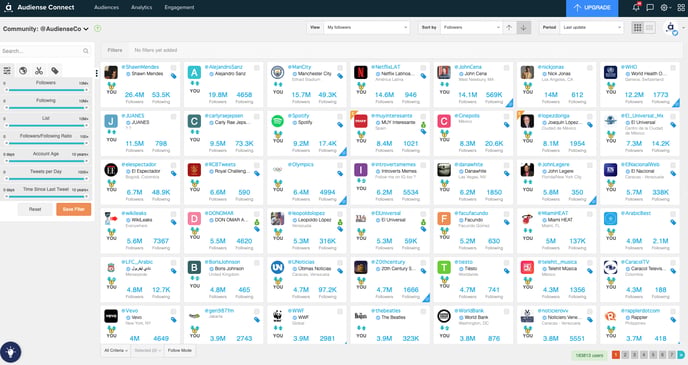Open the Selected dropdown at bottom

tap(147, 350)
